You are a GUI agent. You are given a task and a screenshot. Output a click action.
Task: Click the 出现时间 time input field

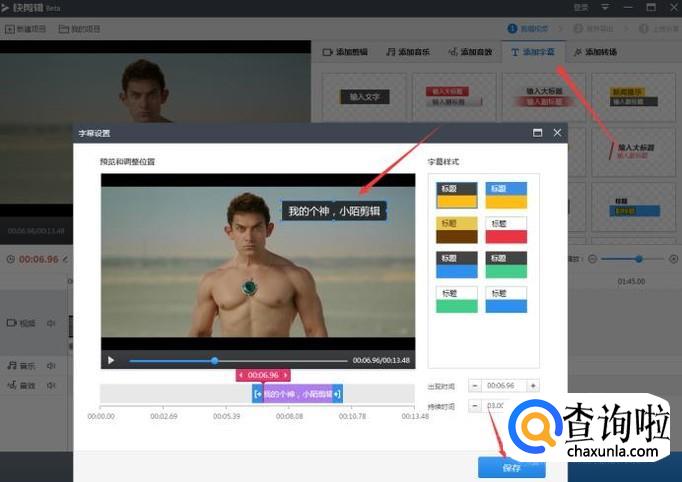tap(503, 385)
